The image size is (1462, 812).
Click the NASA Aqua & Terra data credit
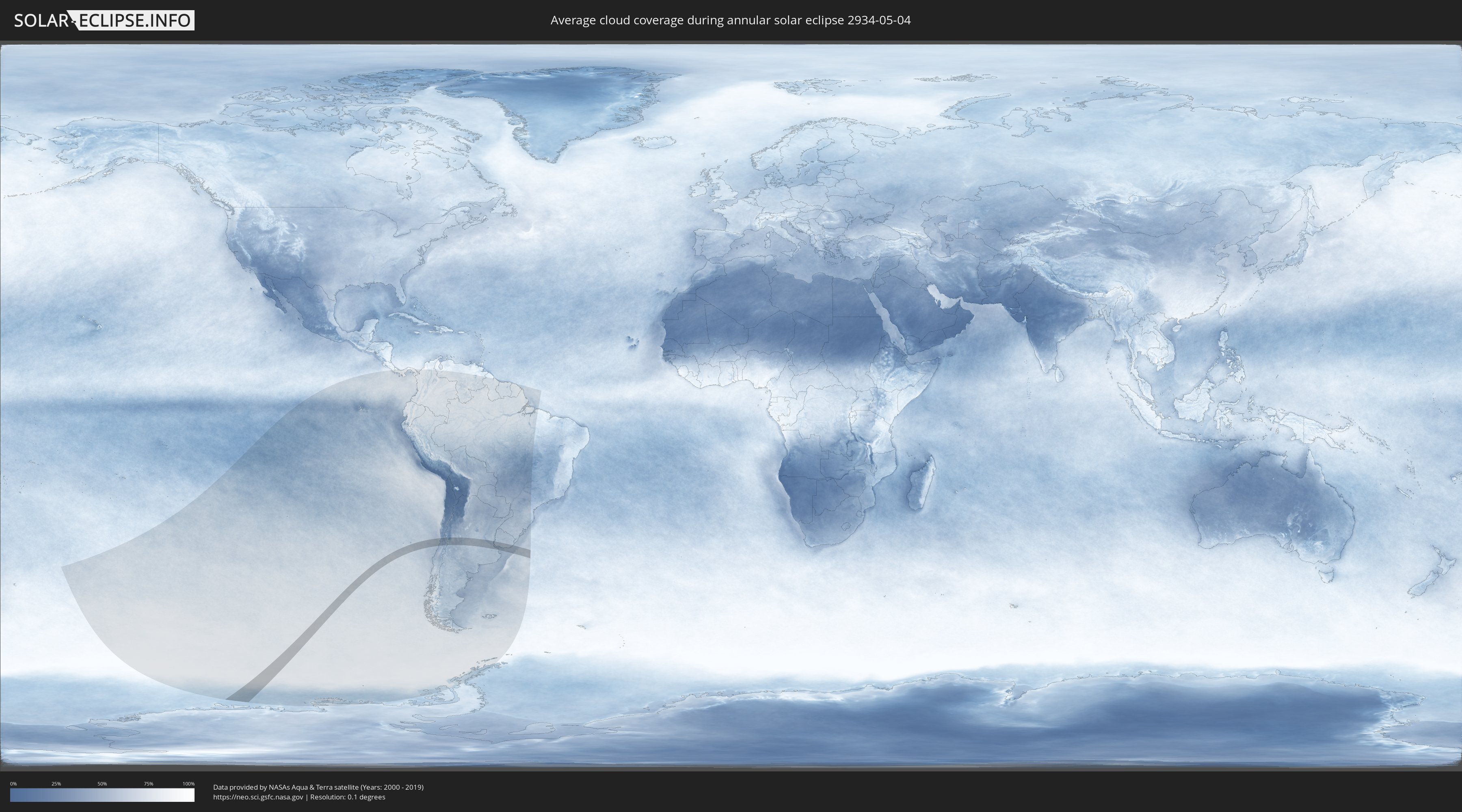[318, 787]
